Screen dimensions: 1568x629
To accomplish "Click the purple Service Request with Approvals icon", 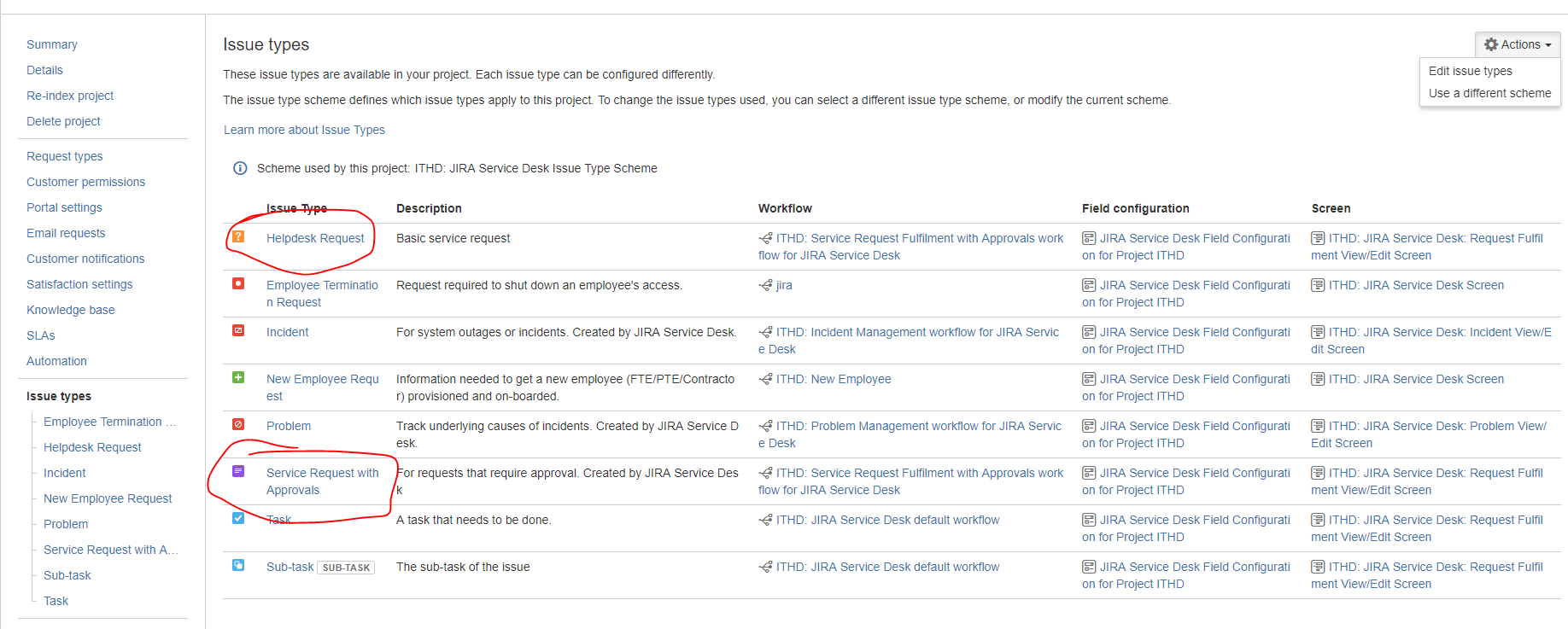I will 238,471.
